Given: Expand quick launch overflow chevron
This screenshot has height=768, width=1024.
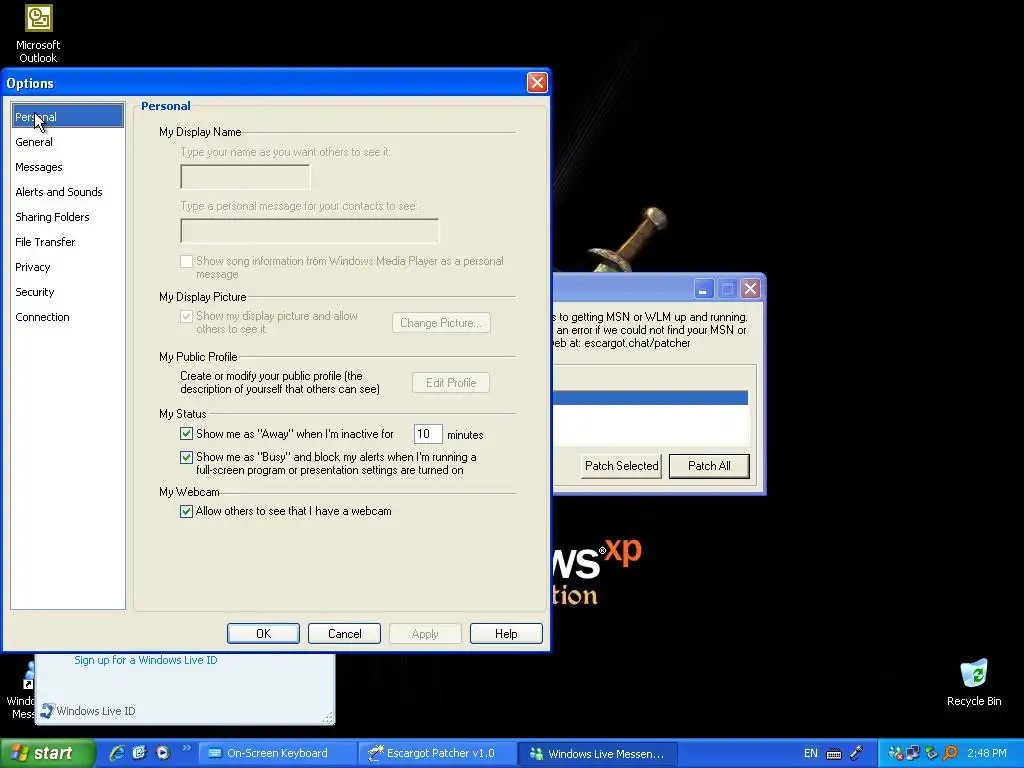Looking at the screenshot, I should (186, 748).
